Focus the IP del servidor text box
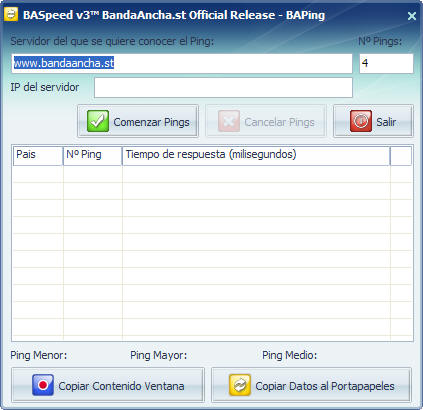Viewport: 423px width, 410px height. [x=223, y=88]
